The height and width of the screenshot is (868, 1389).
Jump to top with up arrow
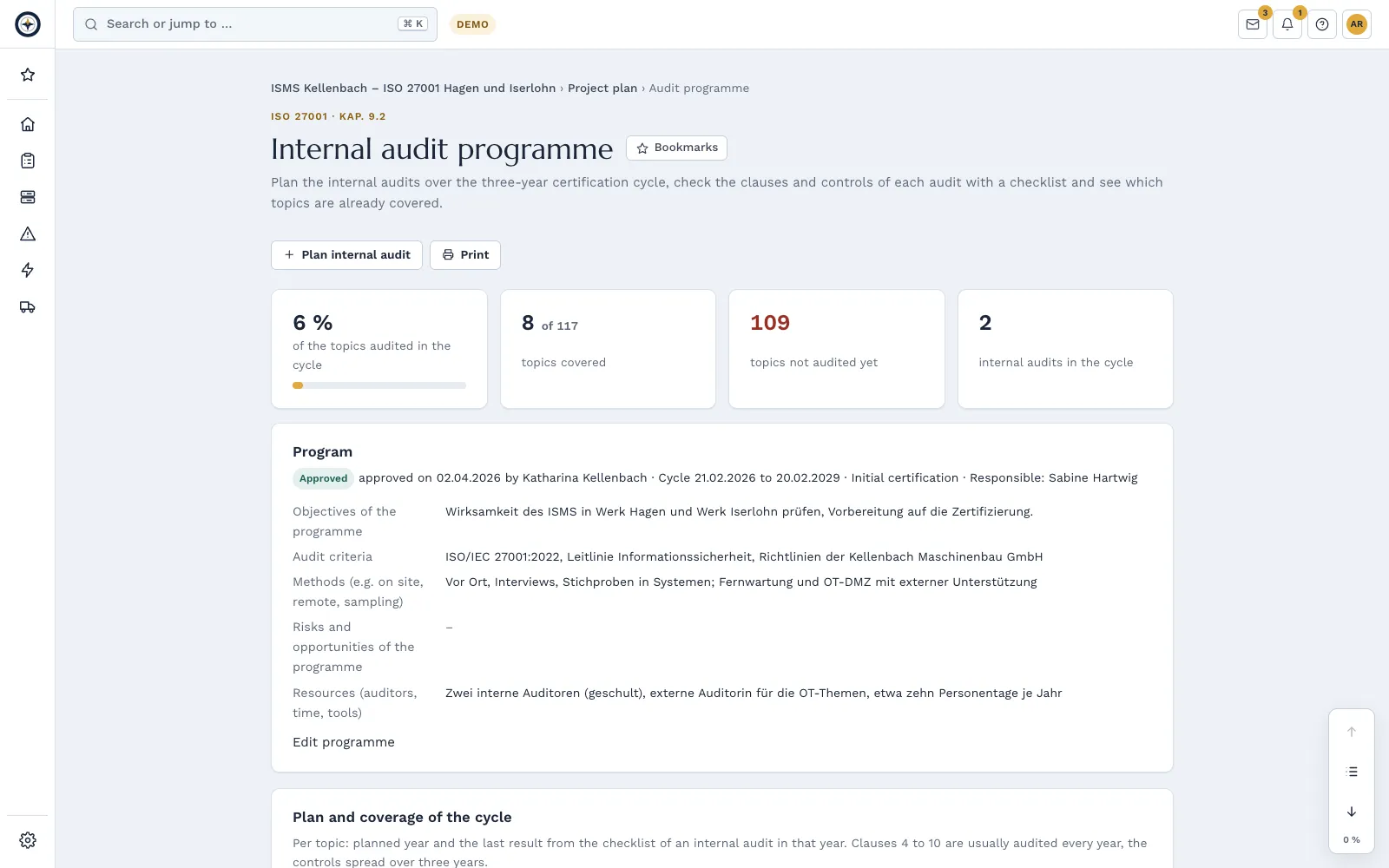click(1352, 732)
